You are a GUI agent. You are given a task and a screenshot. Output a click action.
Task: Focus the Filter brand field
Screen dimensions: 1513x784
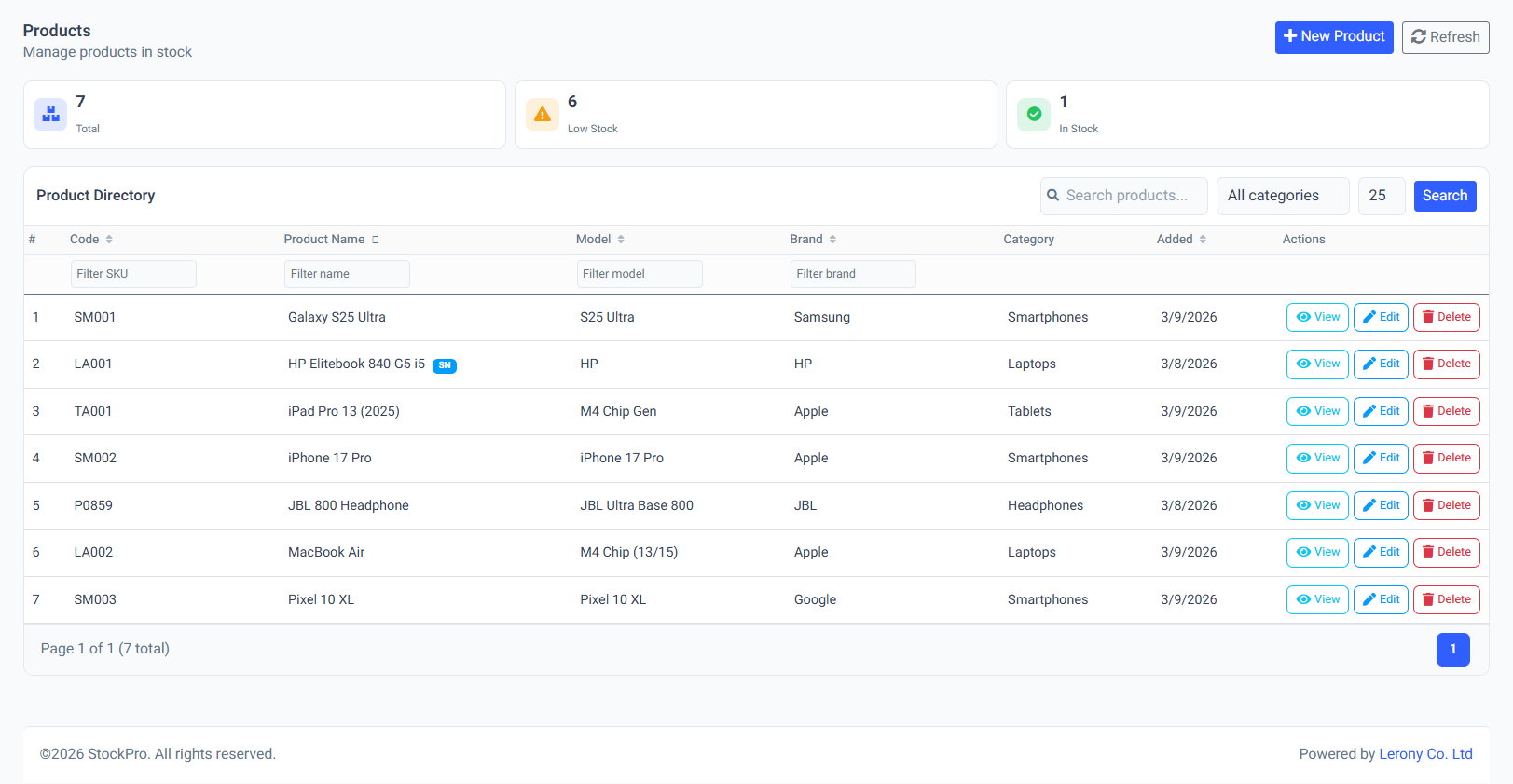pyautogui.click(x=853, y=274)
